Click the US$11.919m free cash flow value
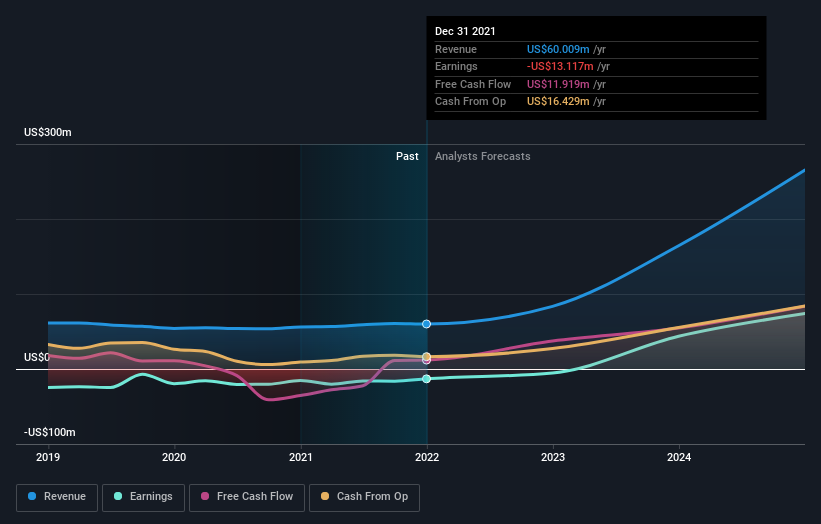Screen dimensions: 821x524 [x=558, y=84]
